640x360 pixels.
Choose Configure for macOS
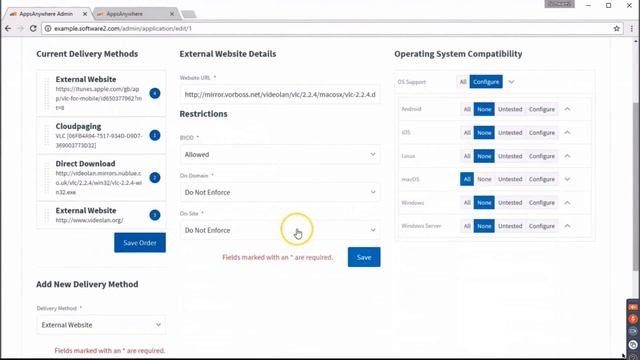542,179
